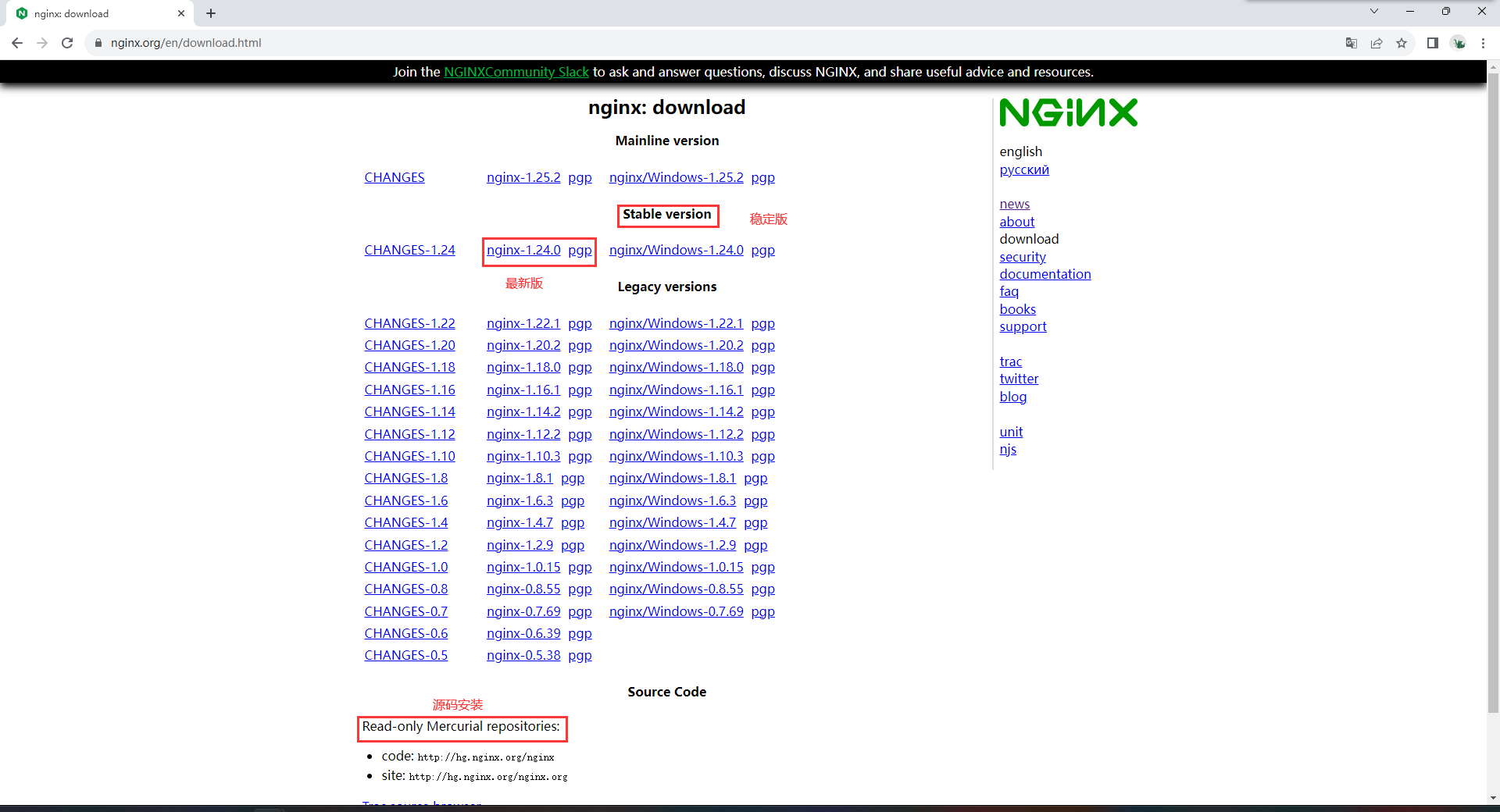
Task: Download nginx/Windows-1.14.2
Action: pos(677,411)
